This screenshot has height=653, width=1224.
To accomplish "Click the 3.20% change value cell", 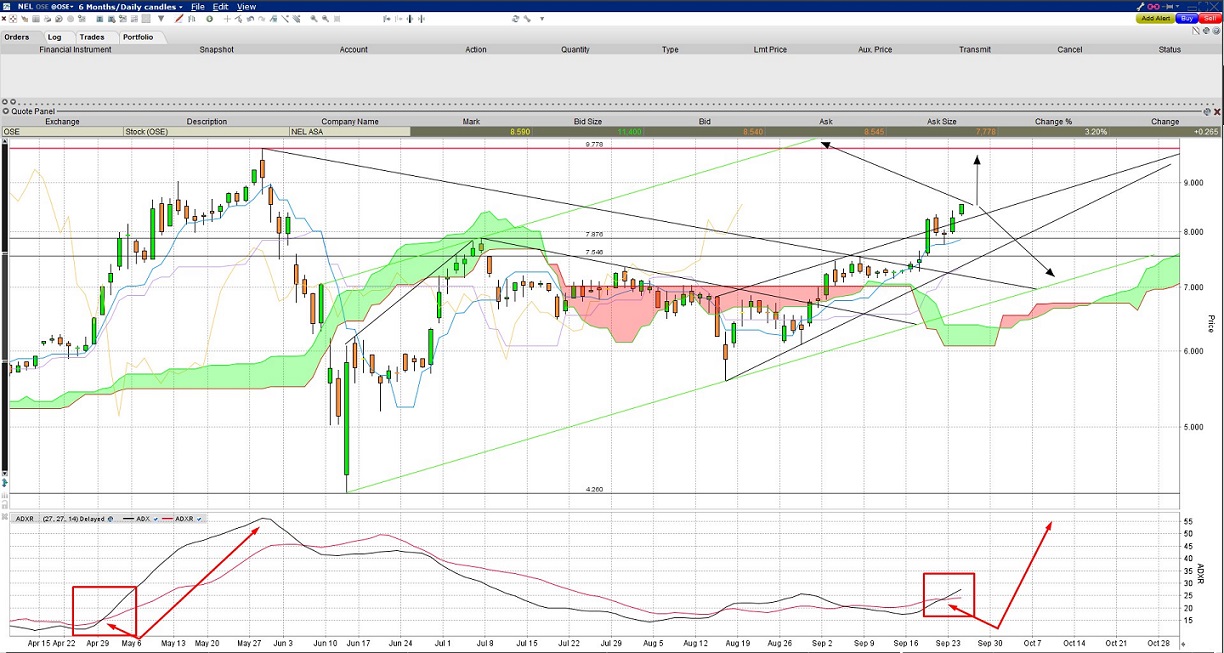I will click(x=1053, y=131).
